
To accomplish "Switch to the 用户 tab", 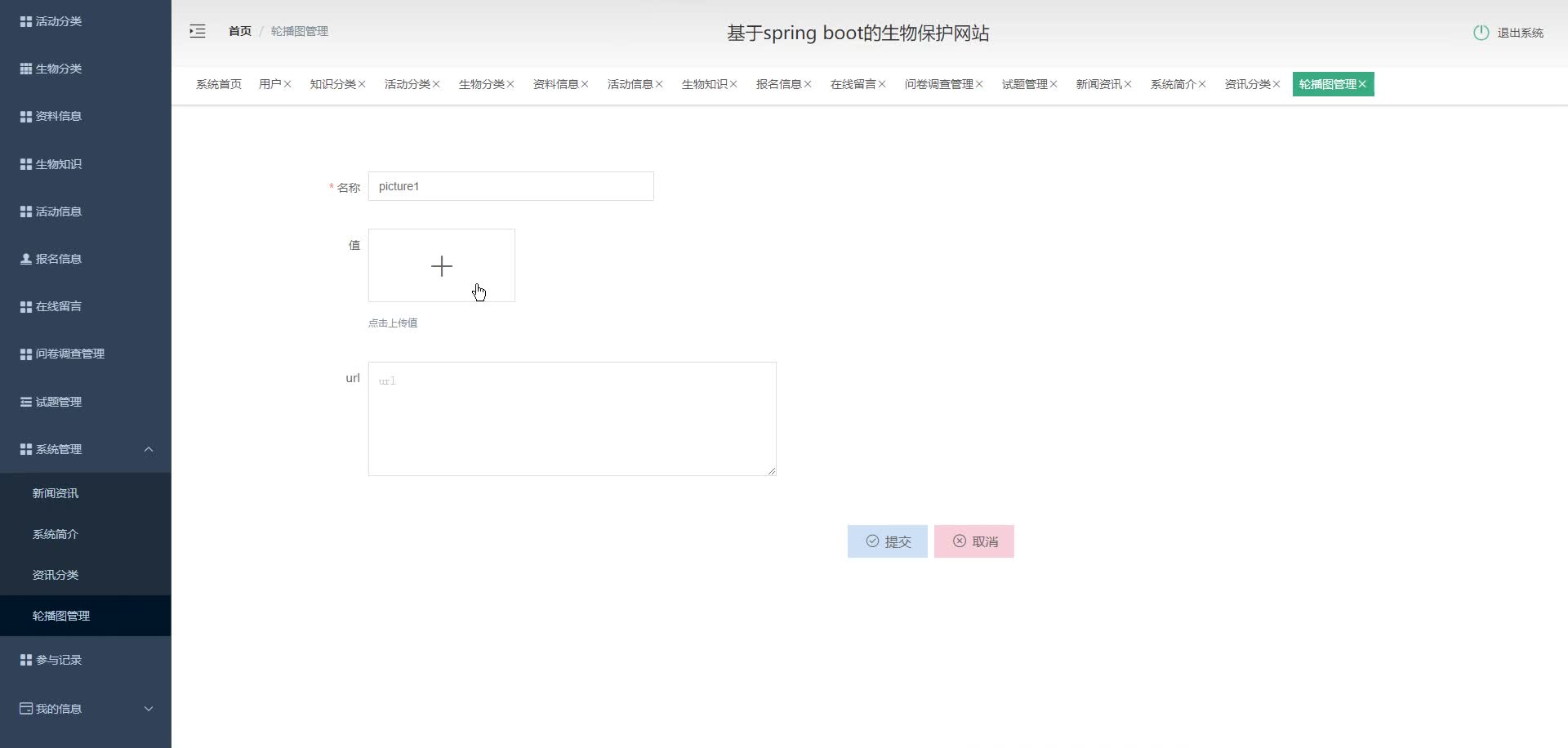I will coord(270,84).
